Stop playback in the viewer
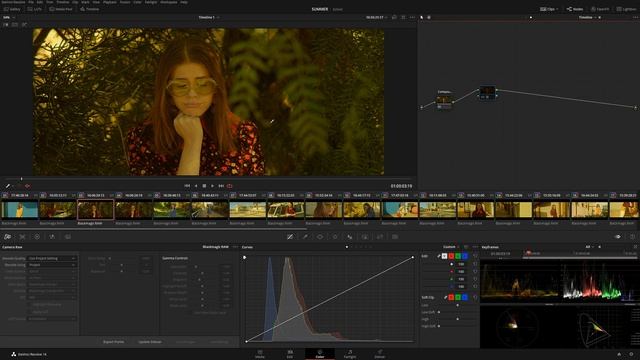This screenshot has width=640, height=360. [x=204, y=186]
